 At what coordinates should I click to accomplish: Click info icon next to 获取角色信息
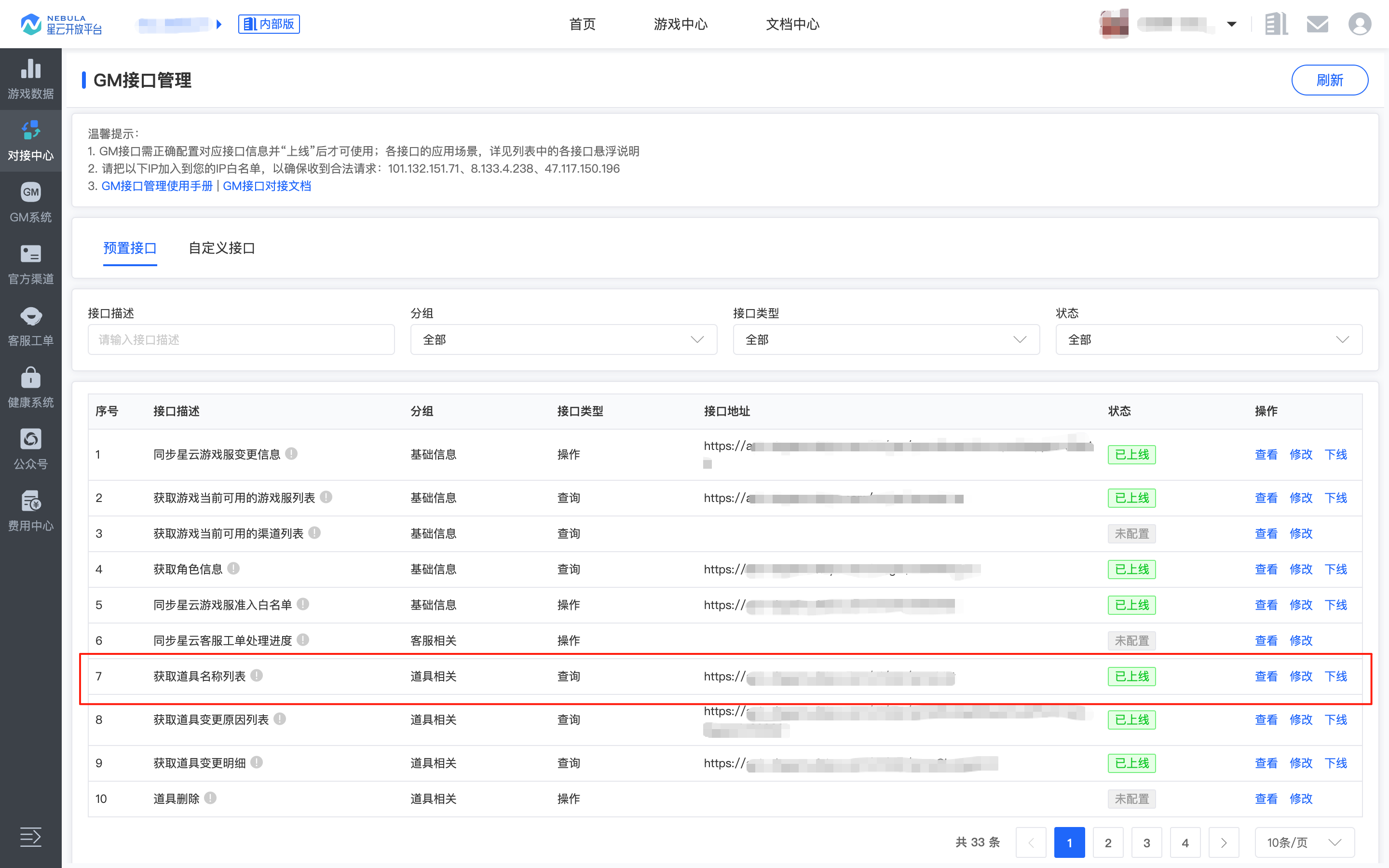pyautogui.click(x=233, y=569)
